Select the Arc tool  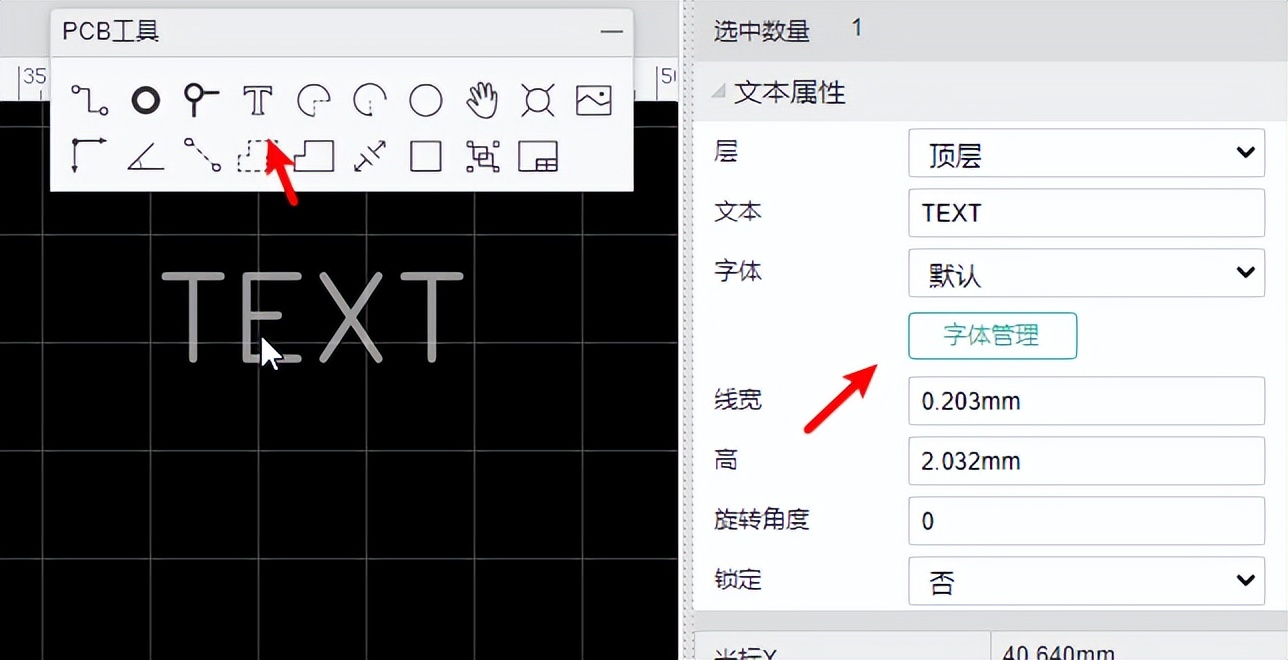point(313,100)
